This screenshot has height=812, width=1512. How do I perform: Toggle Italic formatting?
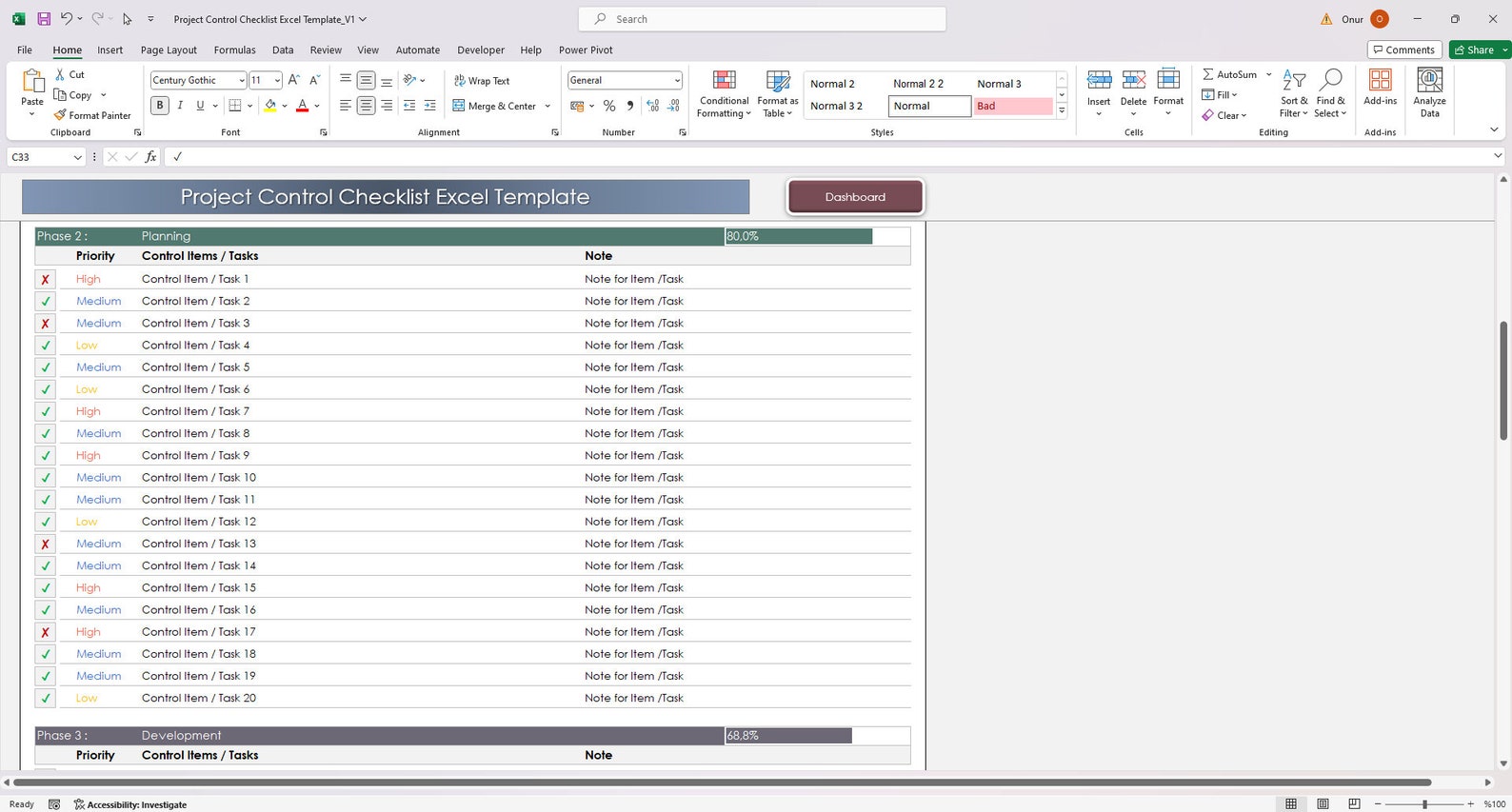[x=180, y=106]
